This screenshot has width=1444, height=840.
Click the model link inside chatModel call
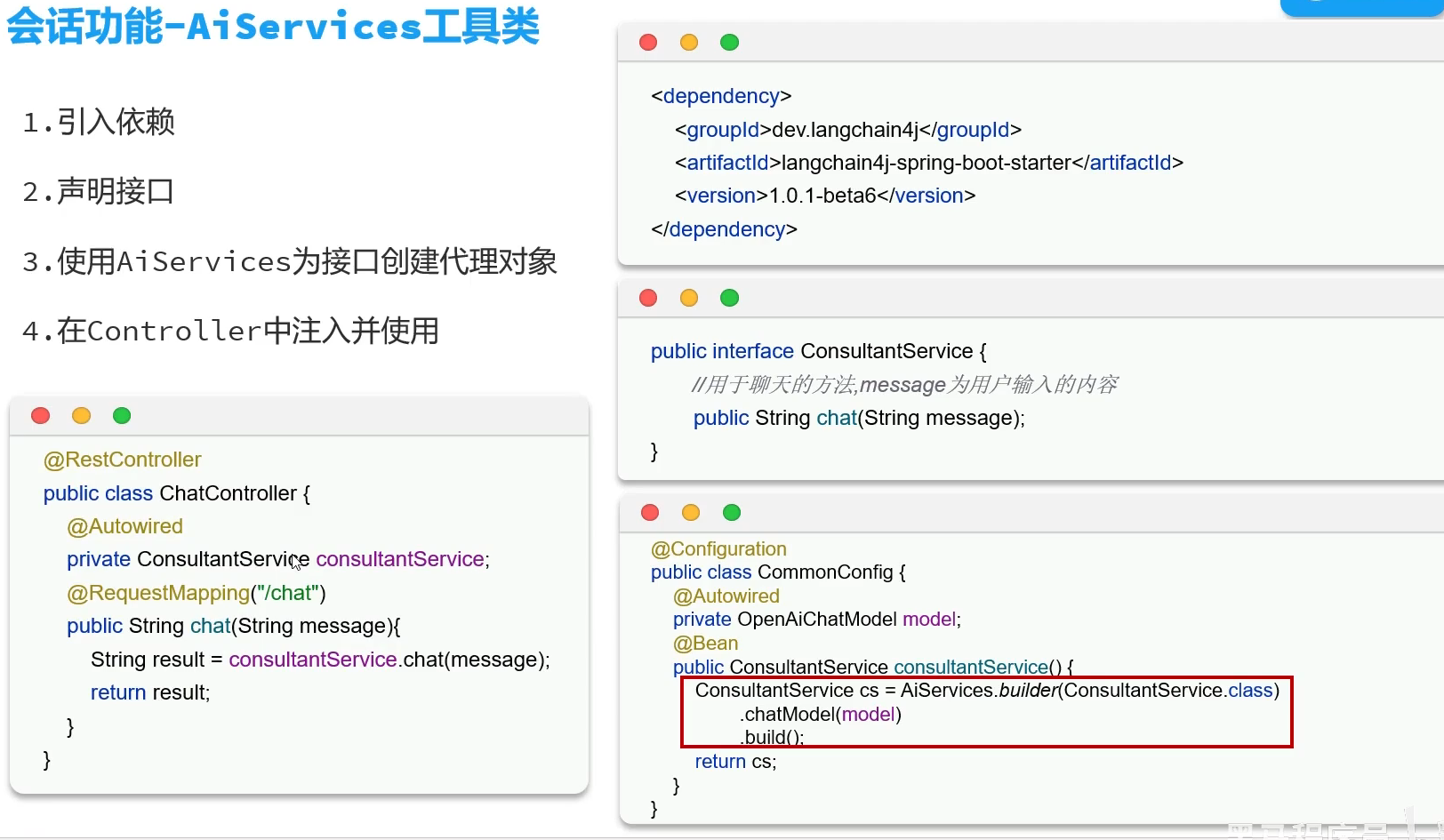tap(869, 714)
